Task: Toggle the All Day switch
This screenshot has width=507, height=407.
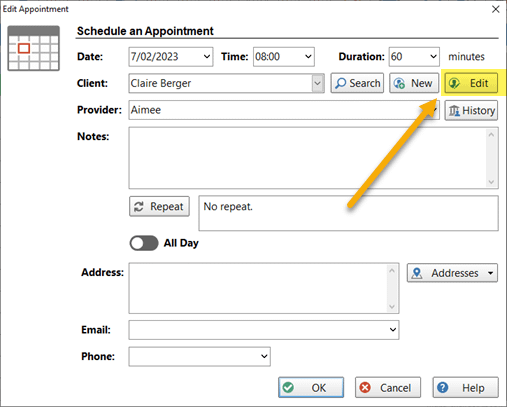Action: click(x=144, y=243)
